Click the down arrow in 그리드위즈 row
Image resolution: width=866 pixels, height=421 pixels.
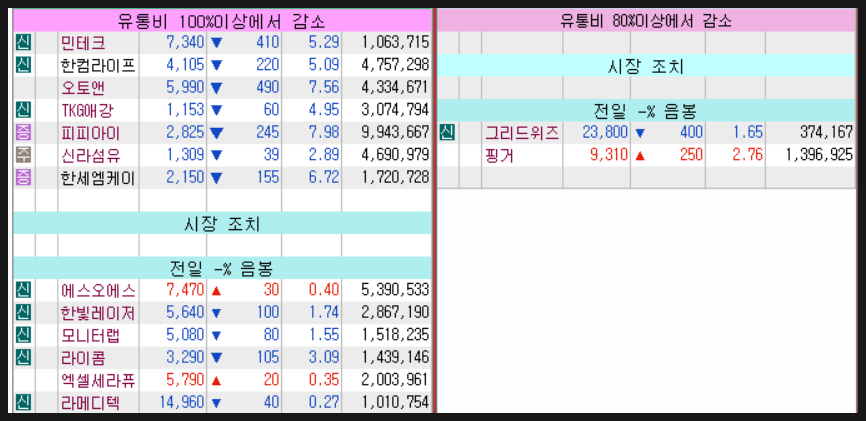click(640, 133)
